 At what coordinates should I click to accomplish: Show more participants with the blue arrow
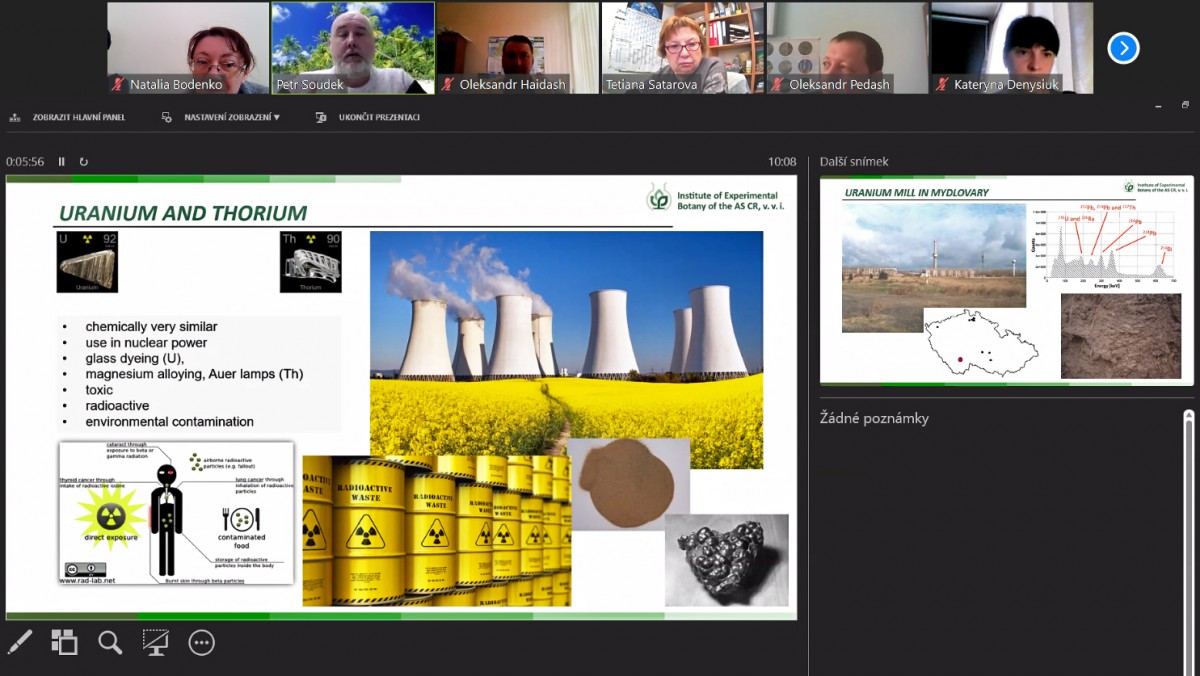[1123, 47]
